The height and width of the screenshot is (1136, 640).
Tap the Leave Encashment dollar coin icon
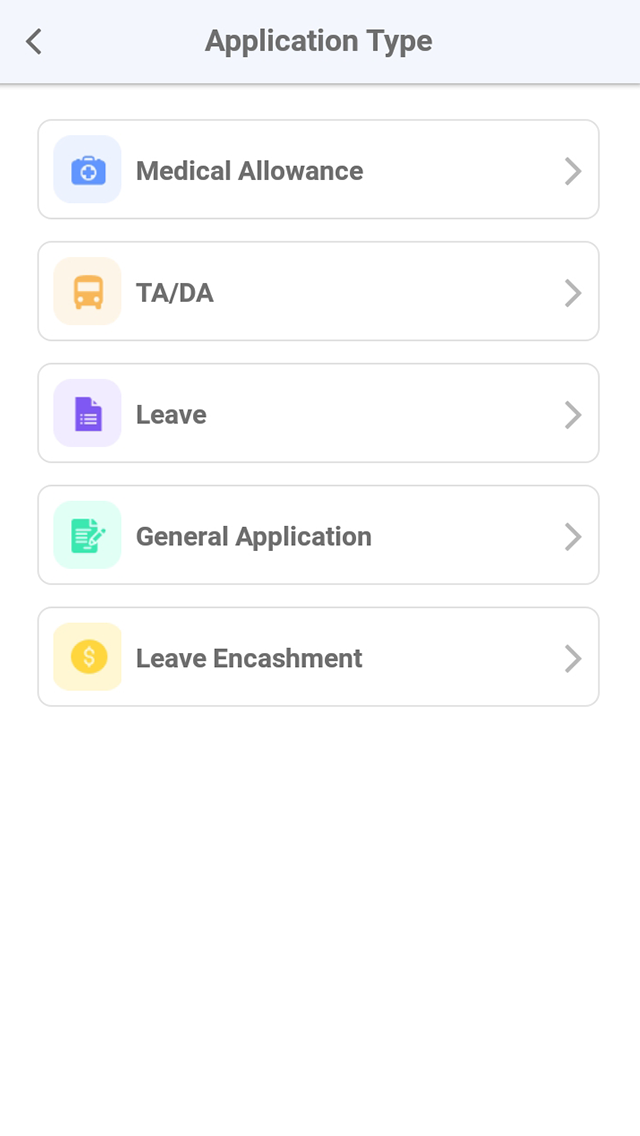(87, 656)
